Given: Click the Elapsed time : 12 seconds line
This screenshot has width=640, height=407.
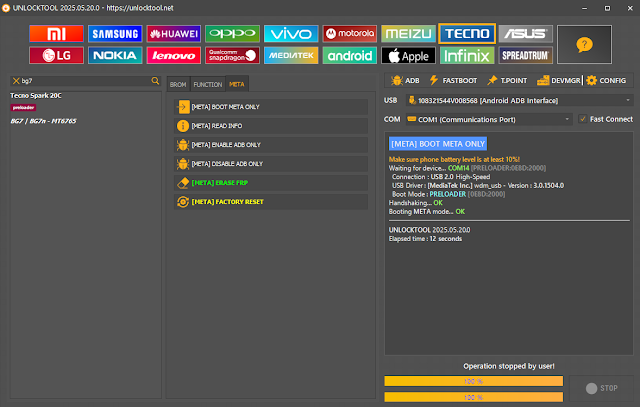Looking at the screenshot, I should 425,239.
